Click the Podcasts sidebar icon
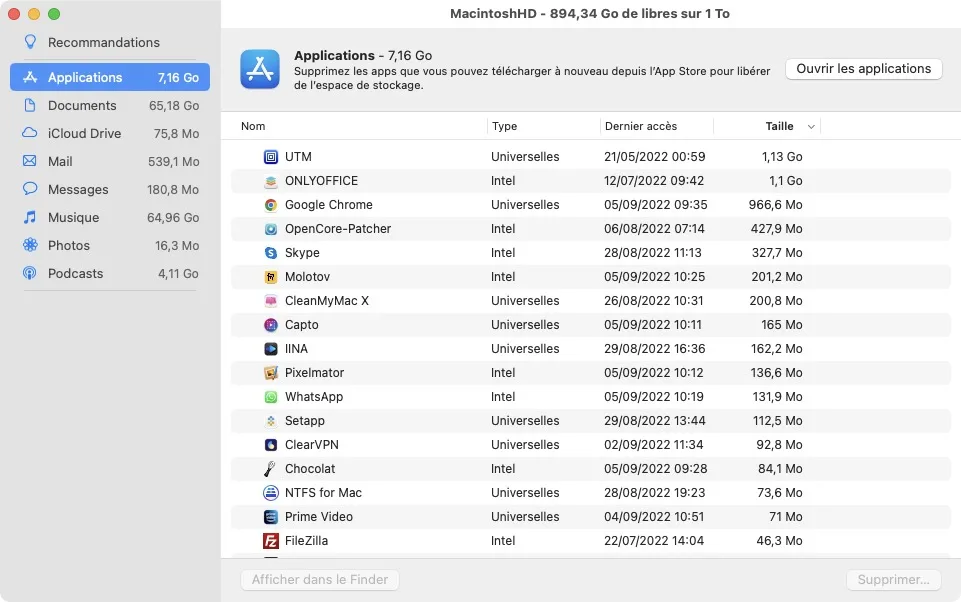Screen dimensions: 961x602 click(29, 273)
